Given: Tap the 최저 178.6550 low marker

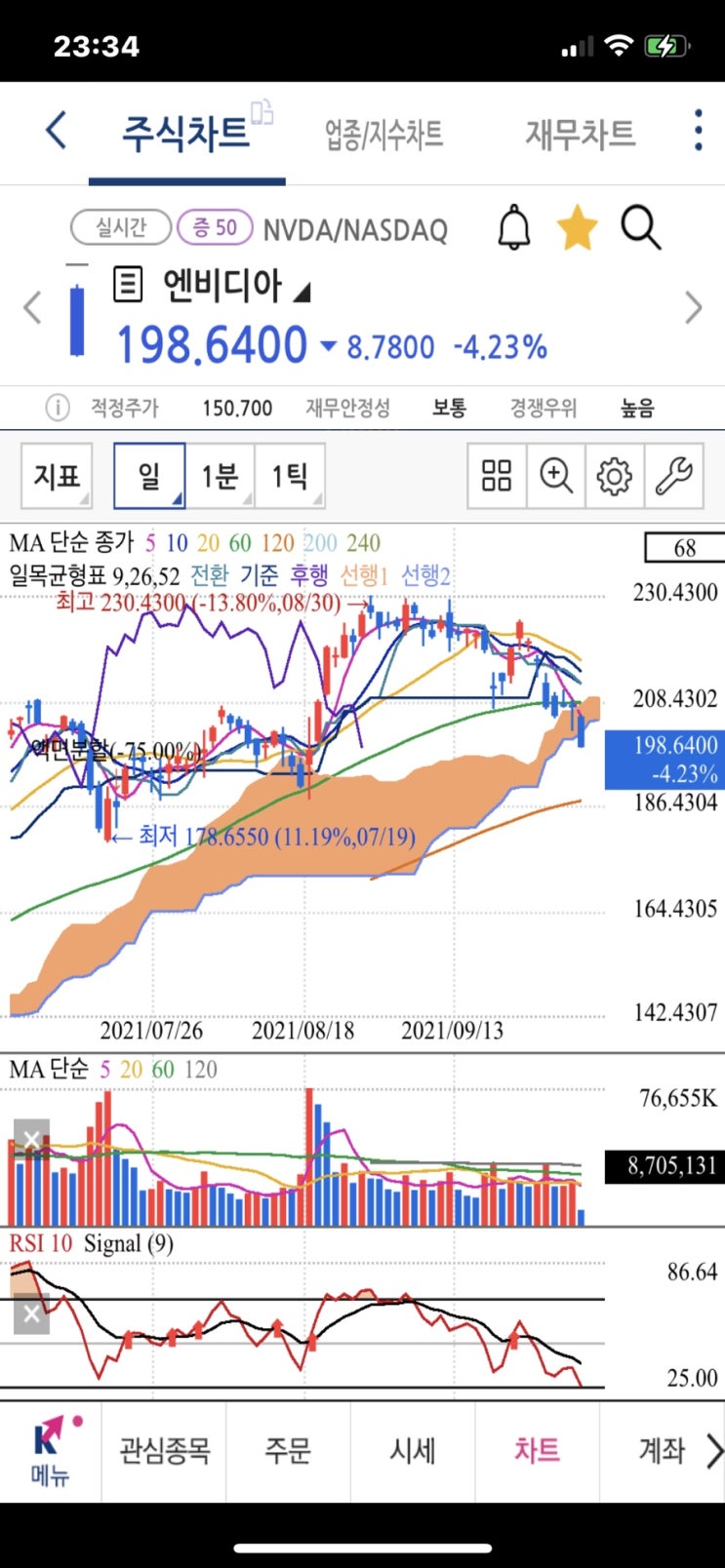Looking at the screenshot, I should [263, 836].
